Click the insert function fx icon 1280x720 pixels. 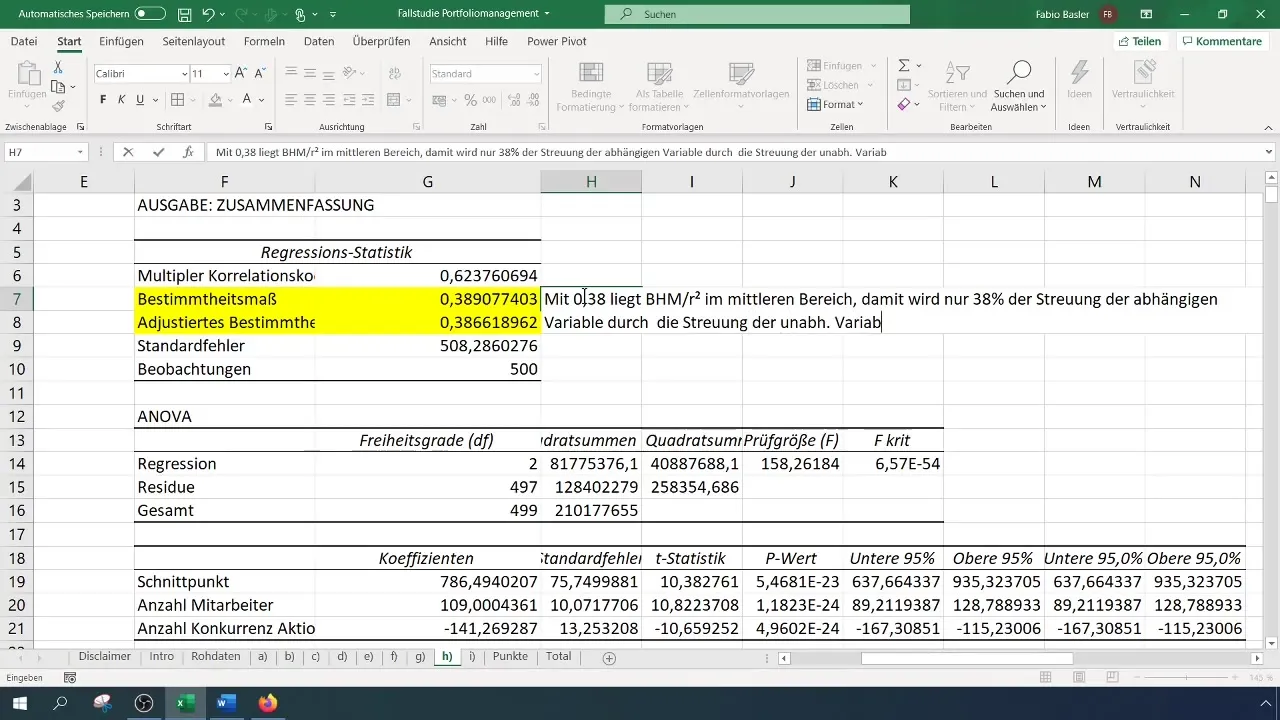(x=188, y=152)
